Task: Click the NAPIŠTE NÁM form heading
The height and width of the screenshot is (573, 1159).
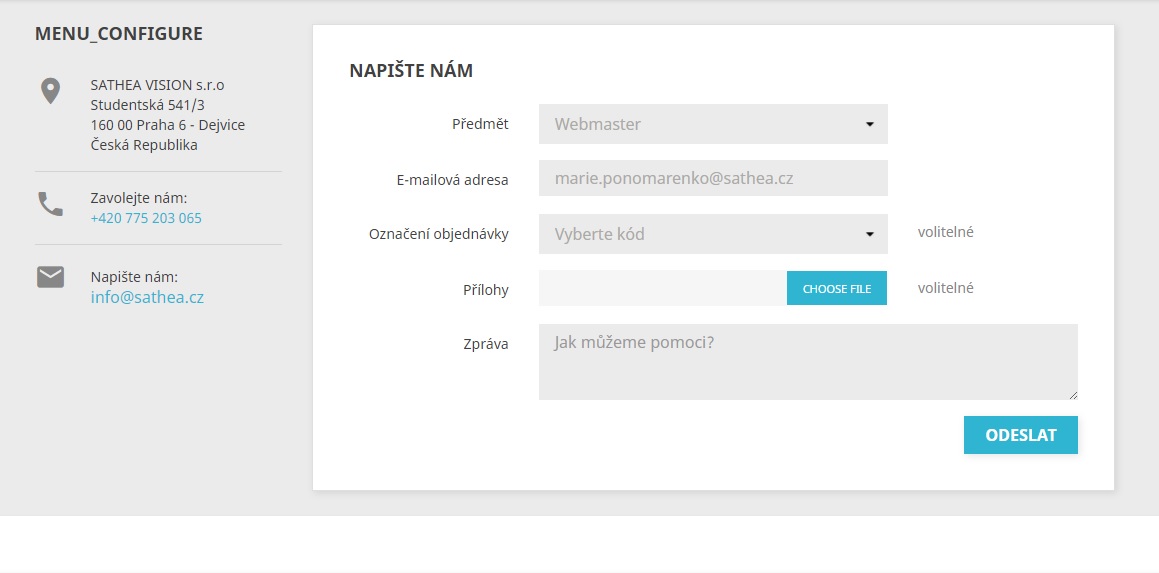Action: 411,71
